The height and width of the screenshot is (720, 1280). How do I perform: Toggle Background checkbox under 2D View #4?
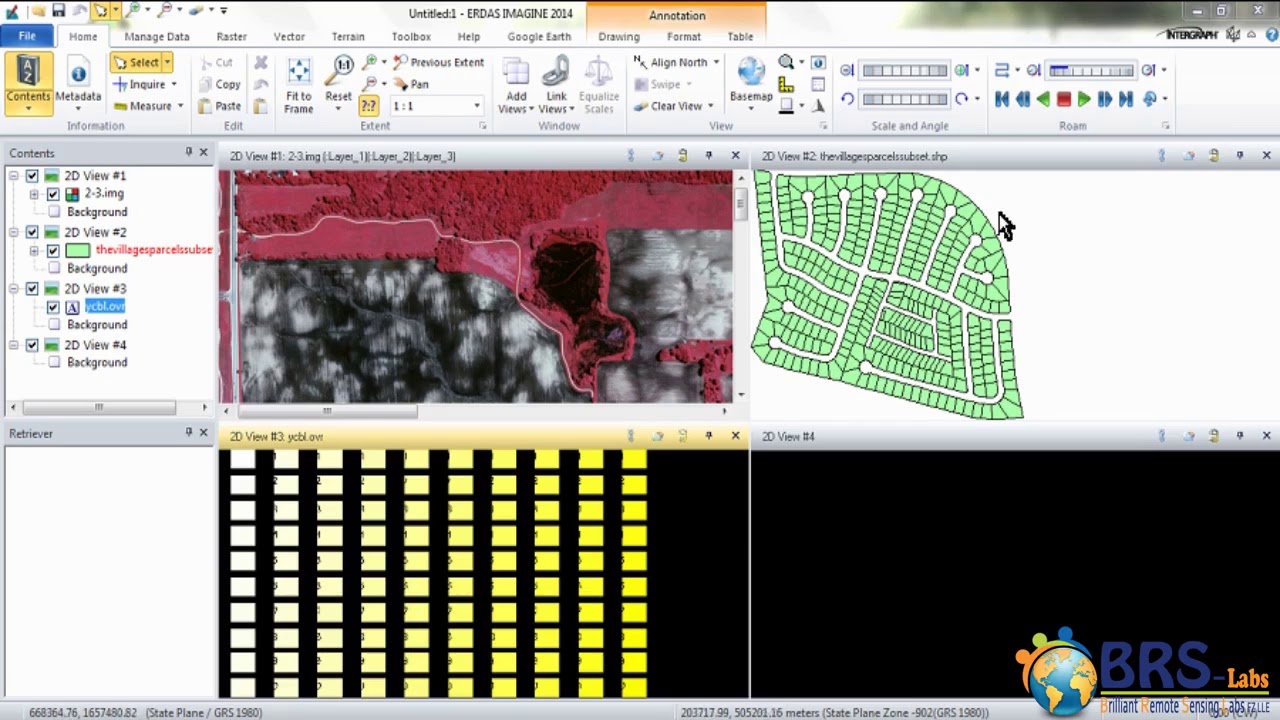click(53, 363)
